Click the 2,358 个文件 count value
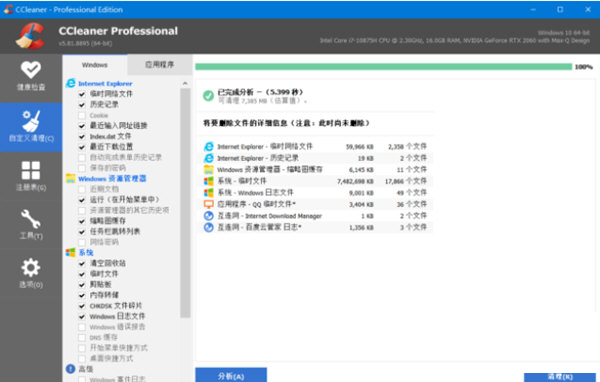 coord(407,147)
